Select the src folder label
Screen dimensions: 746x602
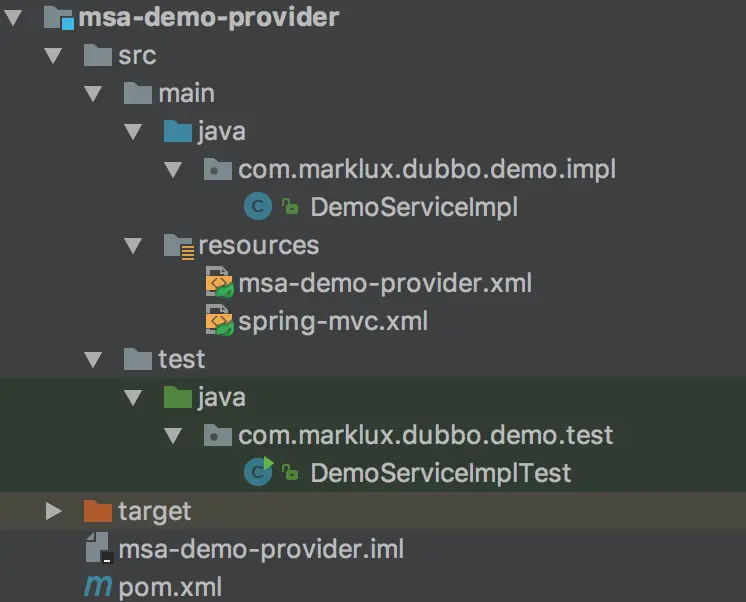coord(137,56)
